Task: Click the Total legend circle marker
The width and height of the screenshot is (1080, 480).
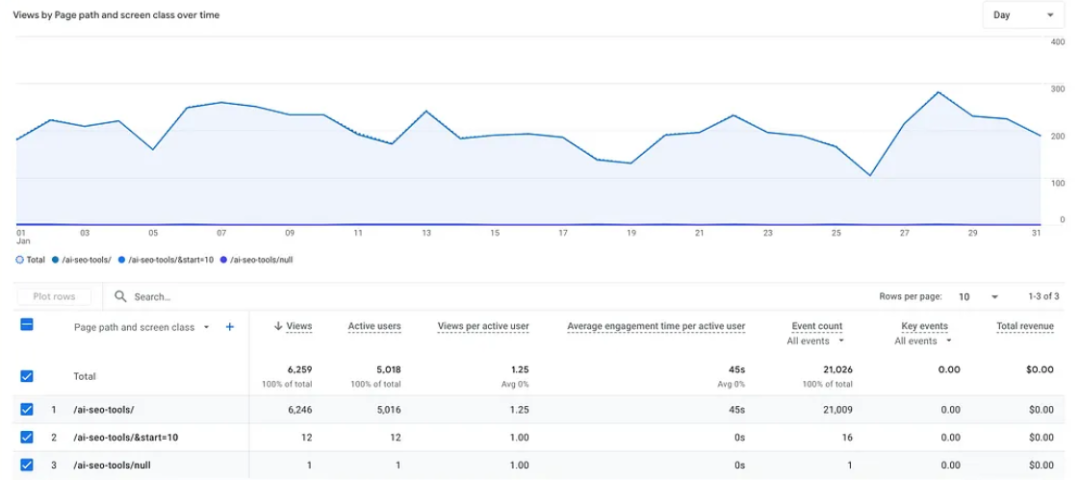Action: tap(19, 260)
